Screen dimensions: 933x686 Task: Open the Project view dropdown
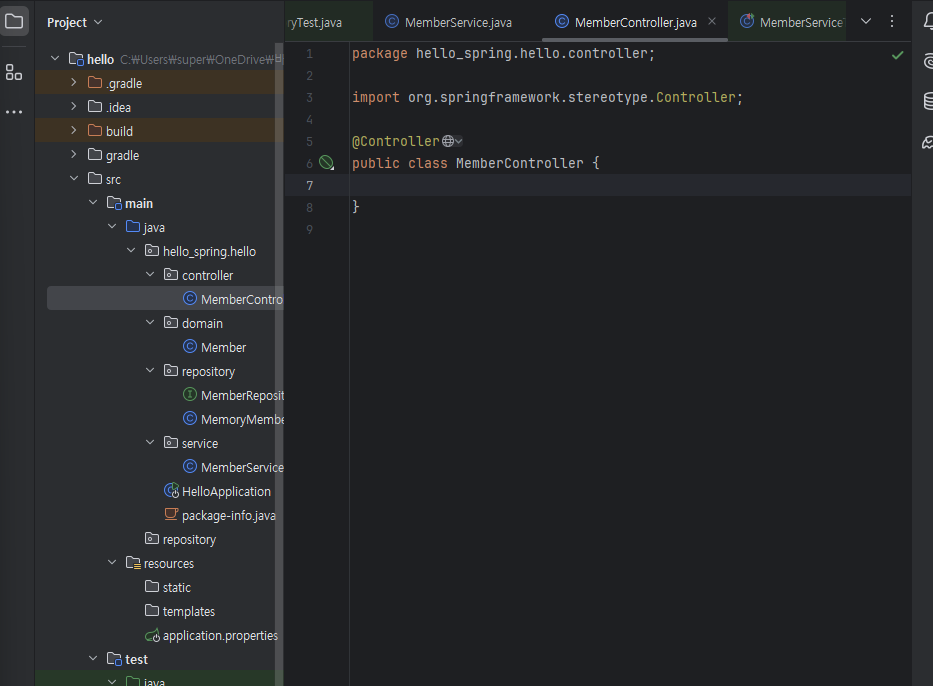click(74, 23)
